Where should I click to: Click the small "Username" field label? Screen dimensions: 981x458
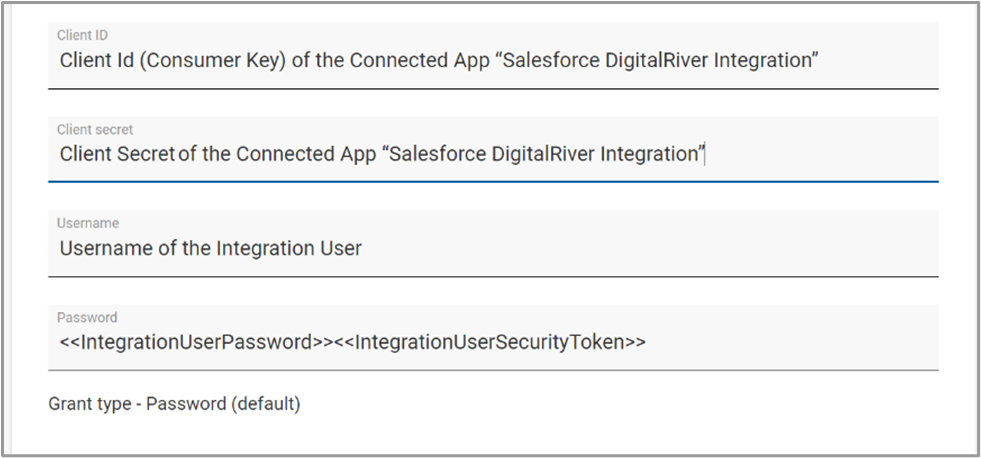pos(84,223)
